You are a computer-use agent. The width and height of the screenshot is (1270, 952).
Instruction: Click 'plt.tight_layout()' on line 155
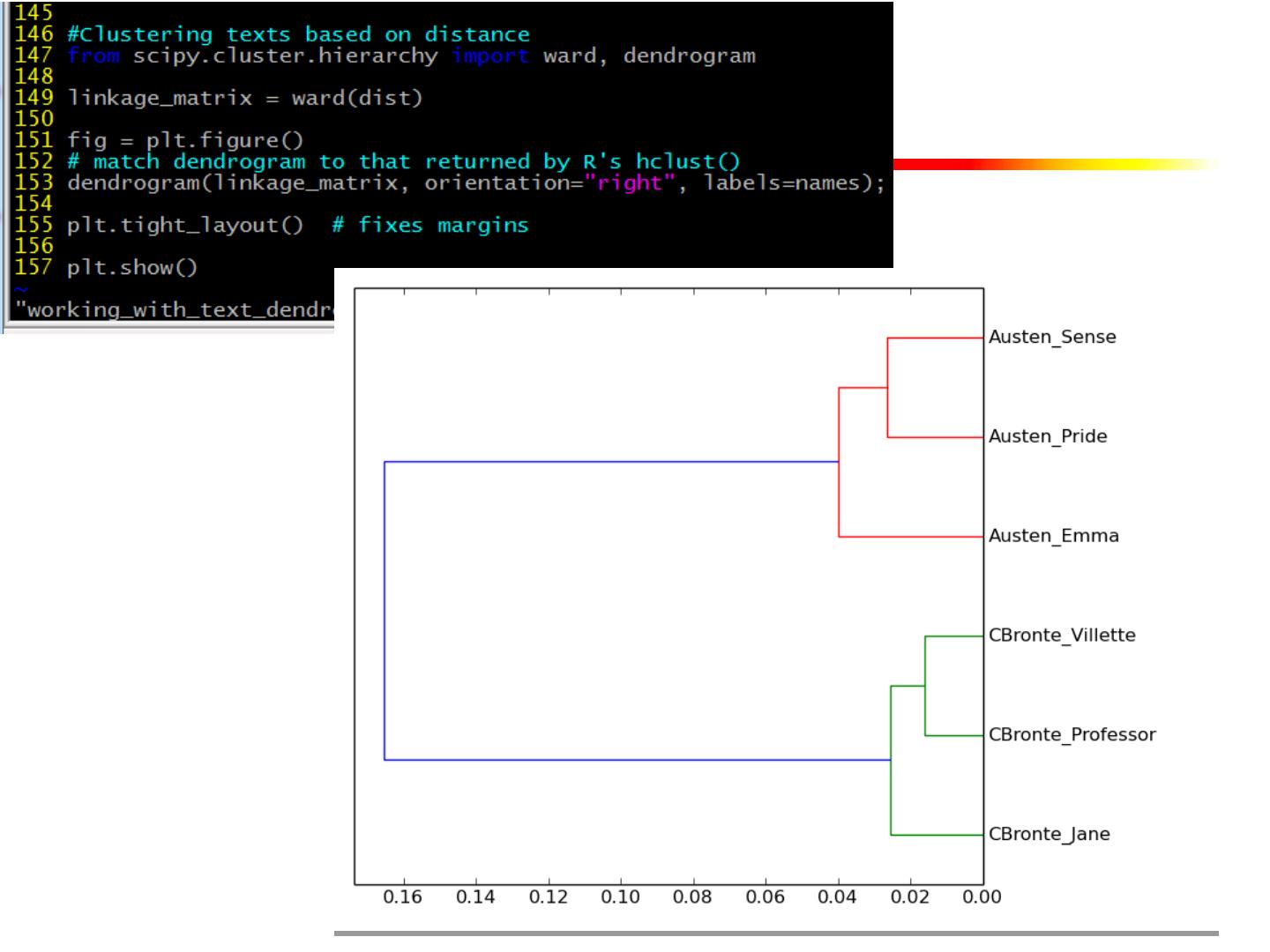[x=185, y=225]
